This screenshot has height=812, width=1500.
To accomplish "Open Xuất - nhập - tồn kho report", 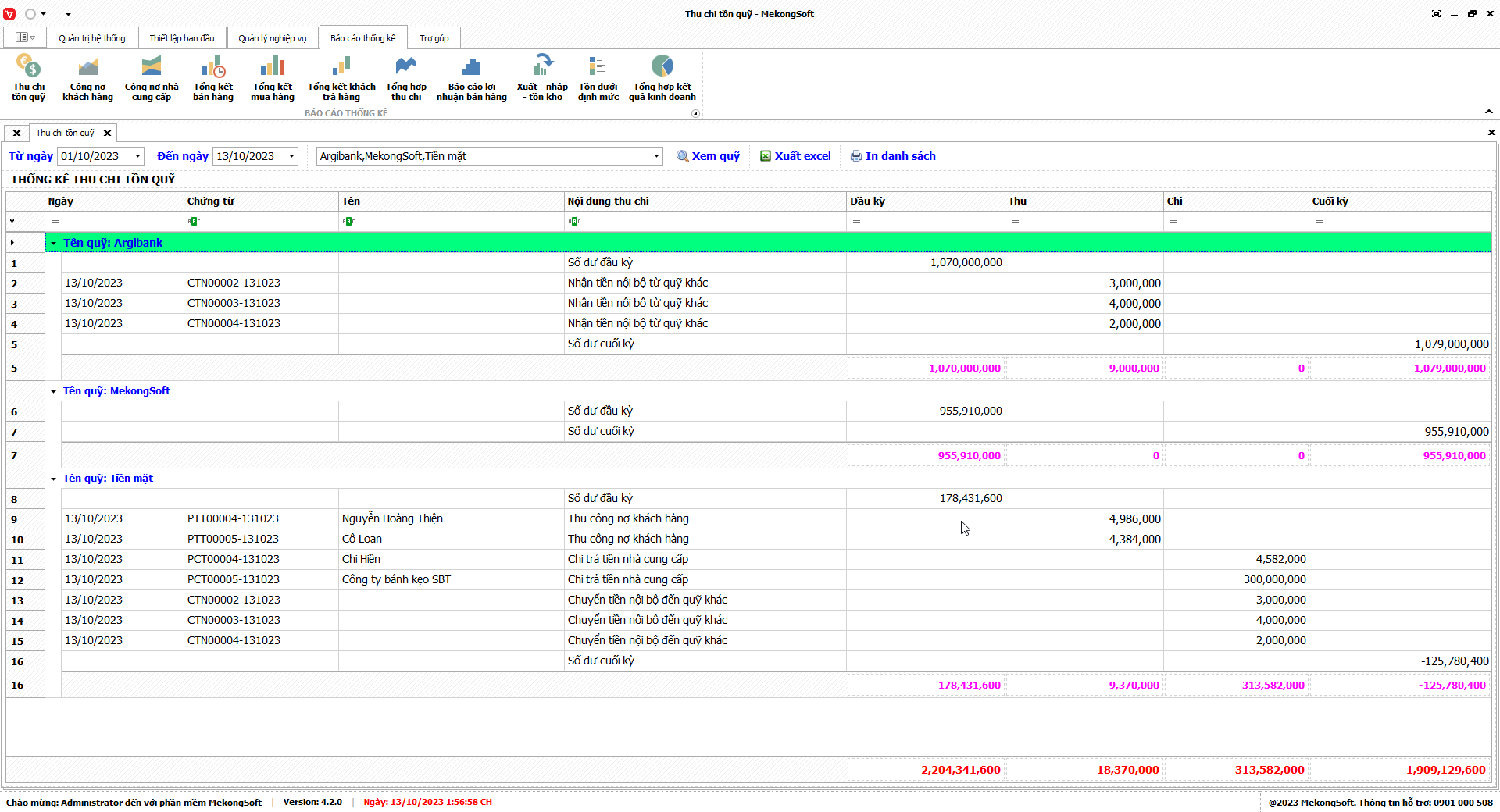I will coord(542,77).
